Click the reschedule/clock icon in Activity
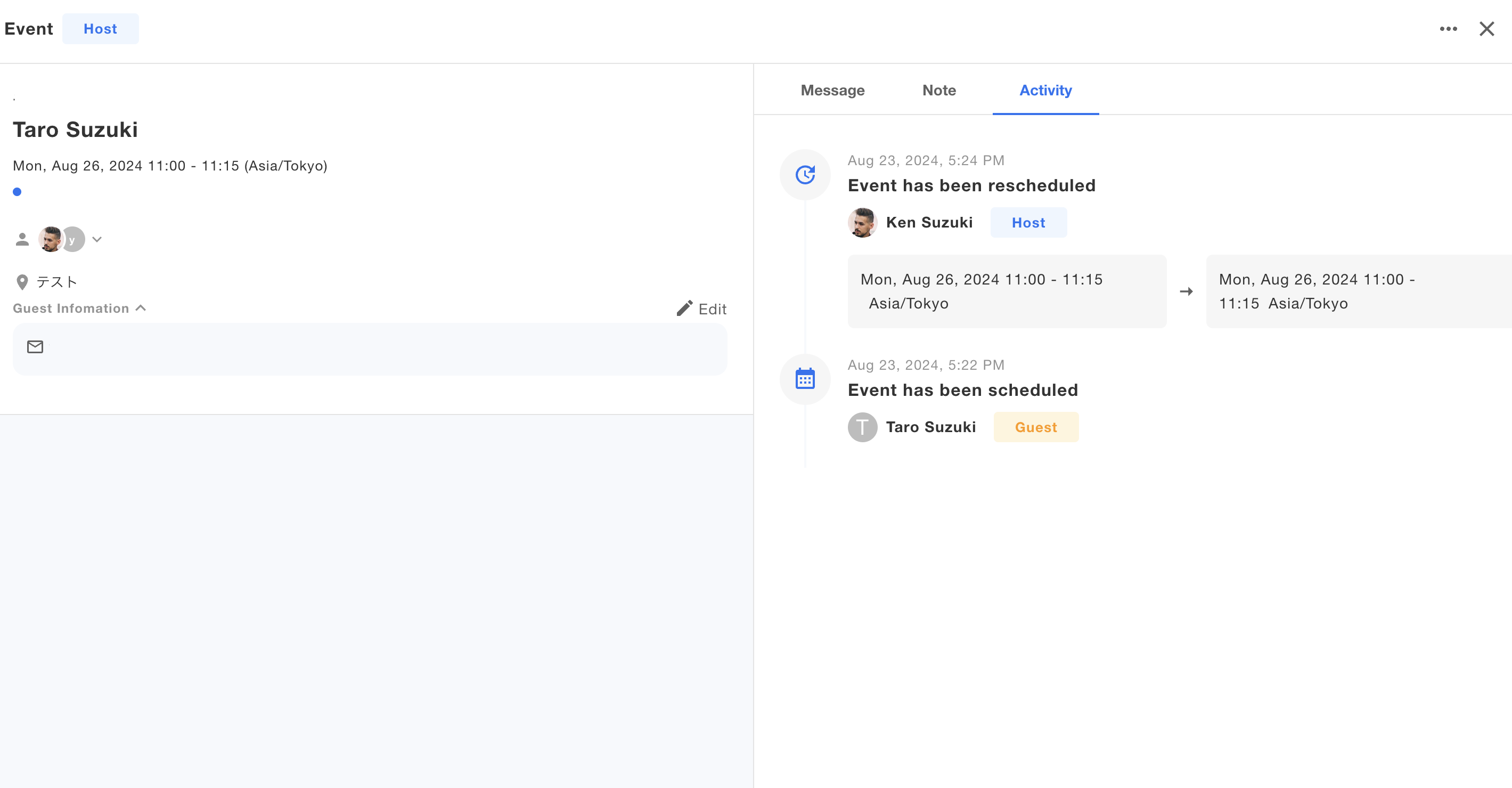The height and width of the screenshot is (788, 1512). [x=805, y=174]
